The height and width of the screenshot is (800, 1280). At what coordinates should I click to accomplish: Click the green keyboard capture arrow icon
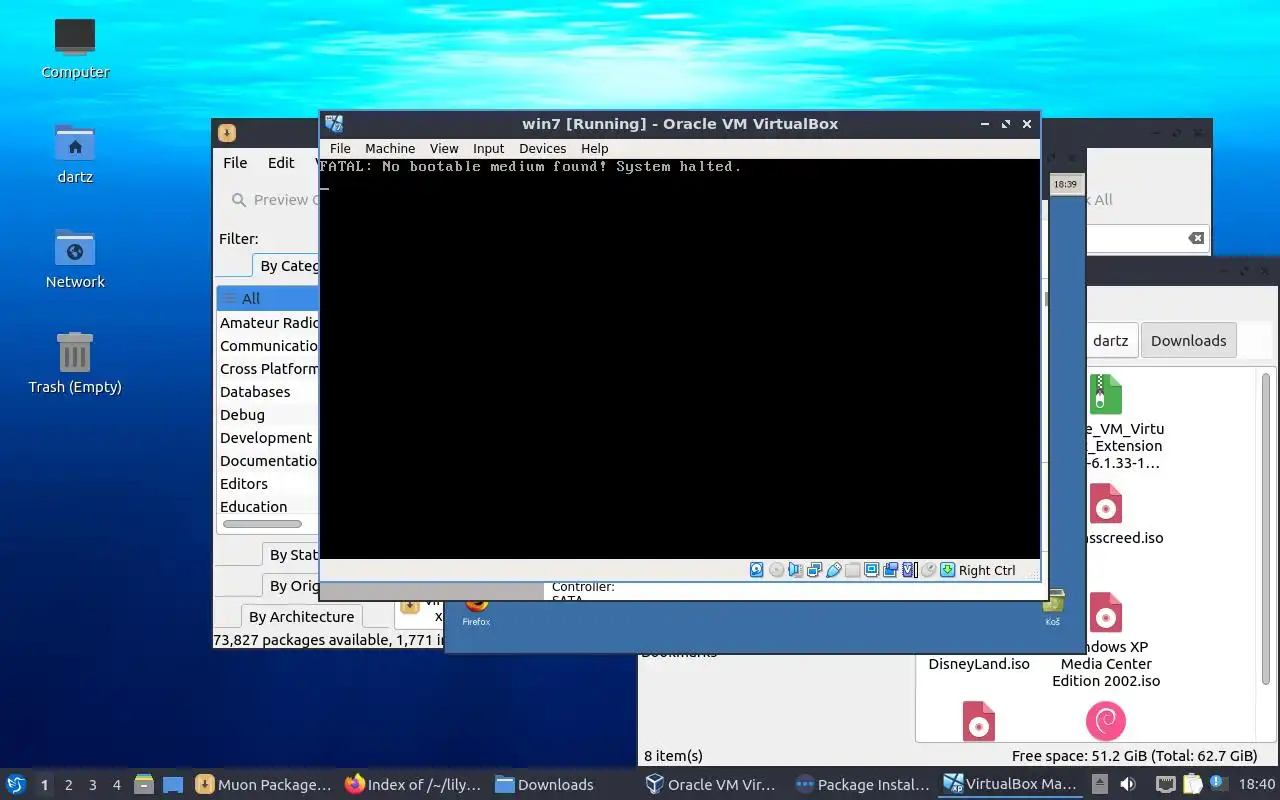point(947,570)
